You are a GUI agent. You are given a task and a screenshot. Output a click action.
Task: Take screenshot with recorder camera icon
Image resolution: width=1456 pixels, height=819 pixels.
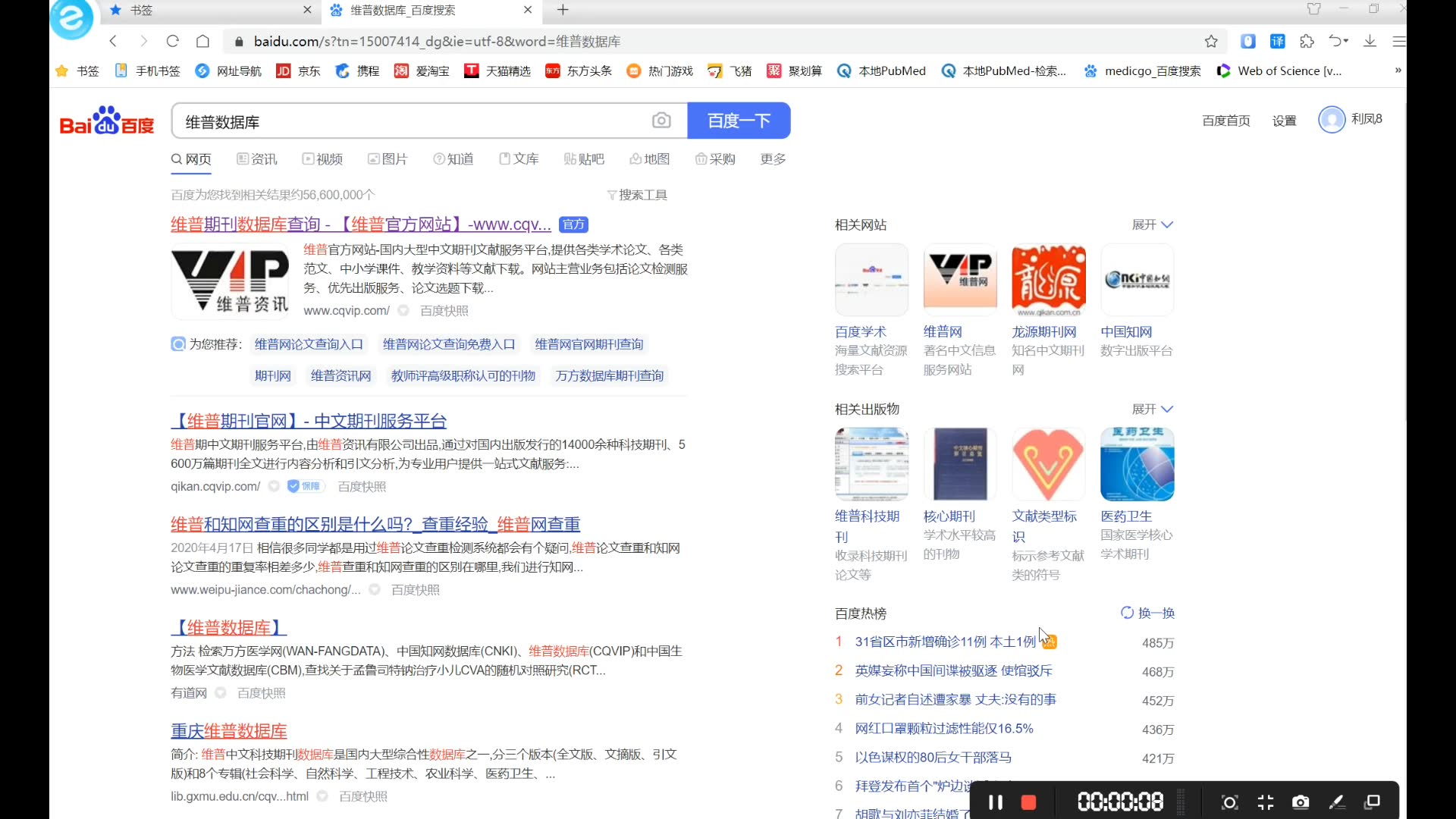(x=1301, y=802)
